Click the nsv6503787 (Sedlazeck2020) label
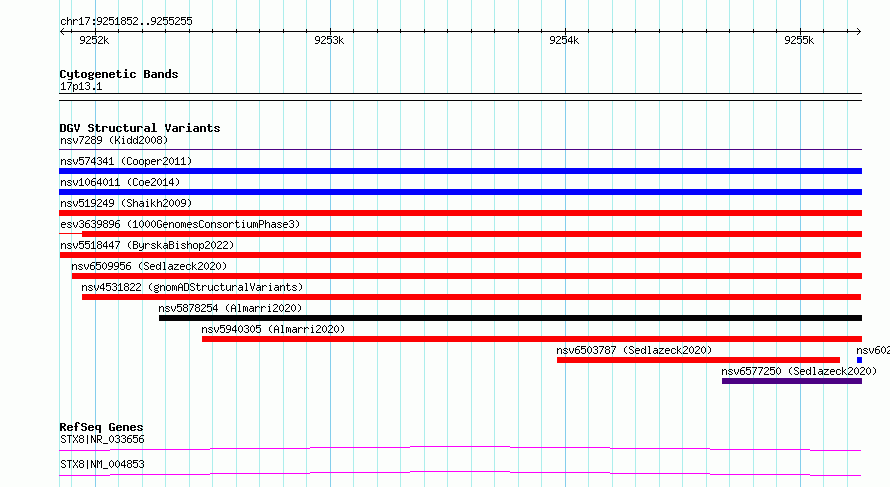890x487 pixels. click(x=634, y=350)
